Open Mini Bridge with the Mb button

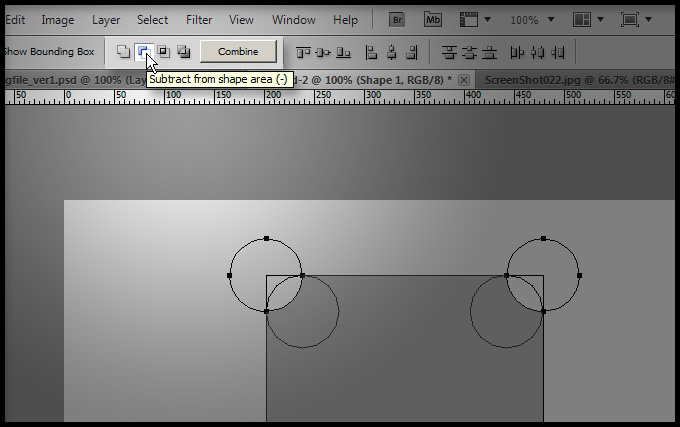pos(433,19)
